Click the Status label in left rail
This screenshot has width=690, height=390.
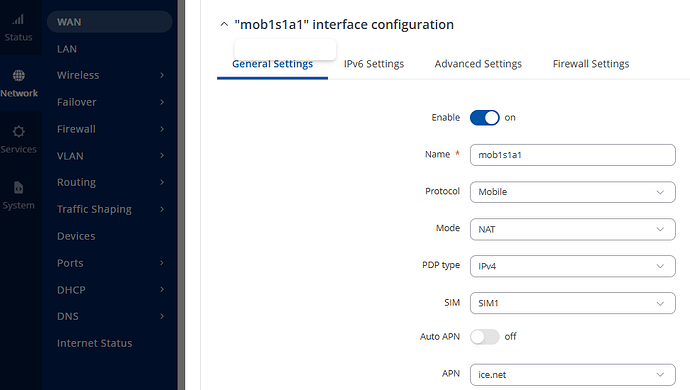tap(18, 37)
